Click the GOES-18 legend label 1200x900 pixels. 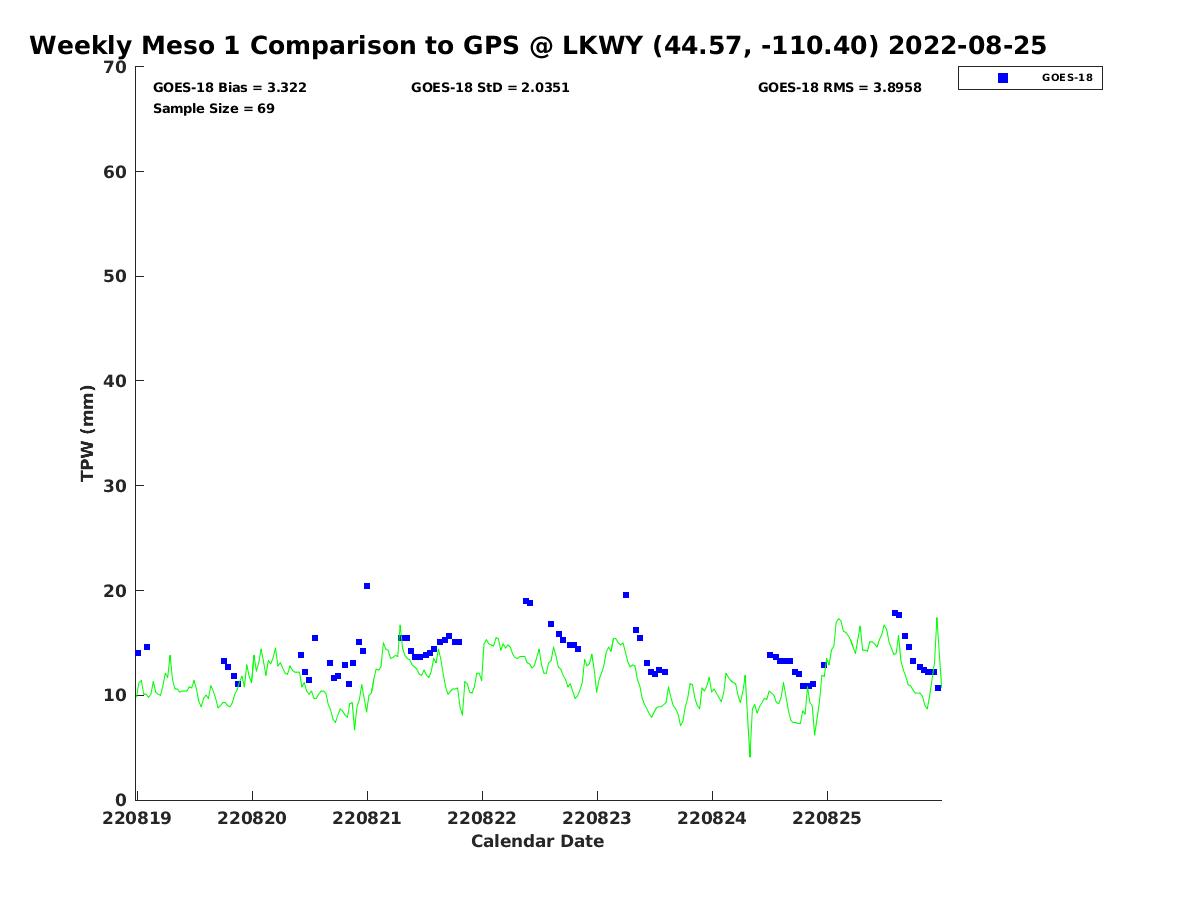tap(1067, 78)
